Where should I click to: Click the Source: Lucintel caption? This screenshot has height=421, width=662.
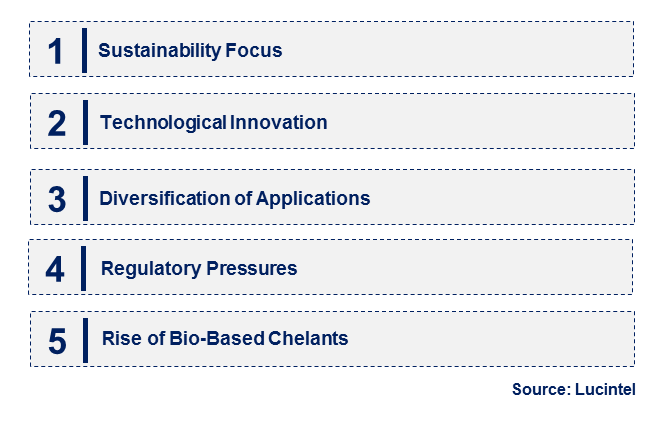pyautogui.click(x=573, y=389)
